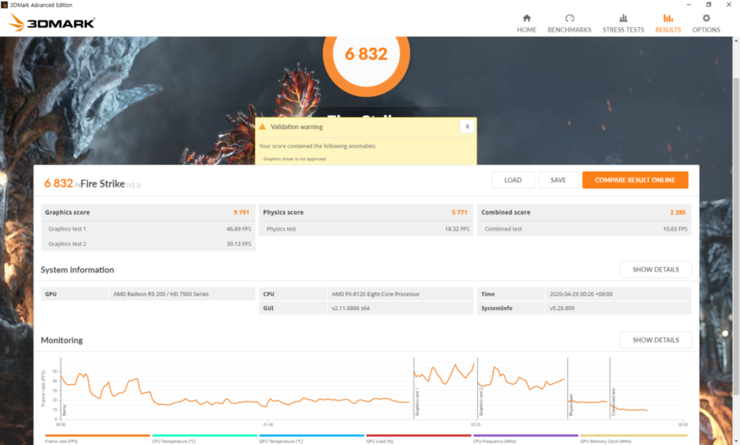Toggle GPU Load (%) legend
This screenshot has width=740, height=445.
419,438
